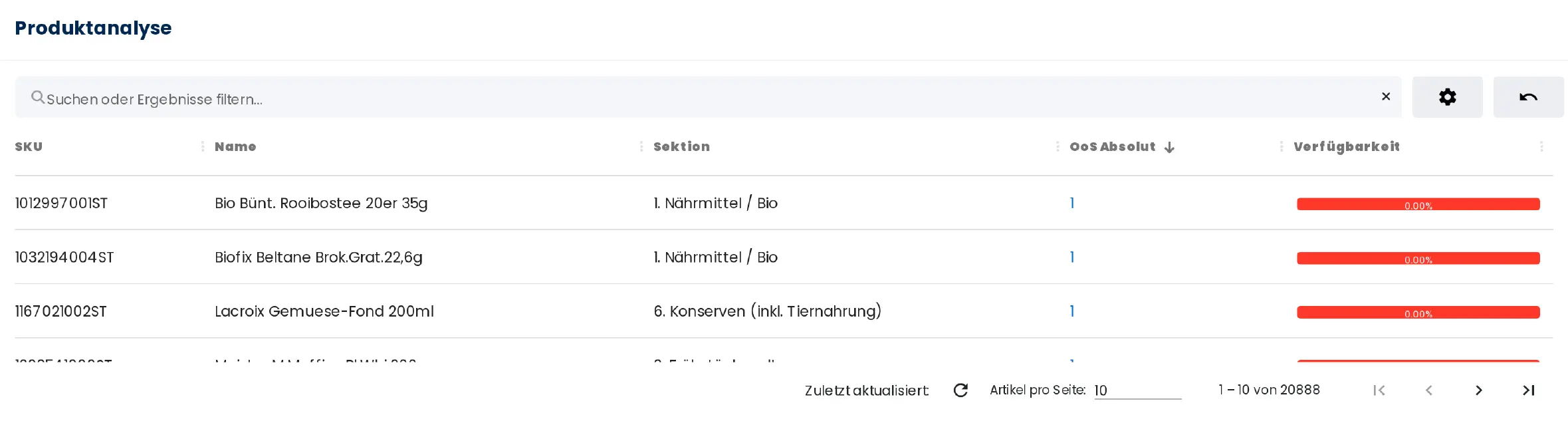Sort by the Sektion column header
This screenshot has height=431, width=1568.
681,146
